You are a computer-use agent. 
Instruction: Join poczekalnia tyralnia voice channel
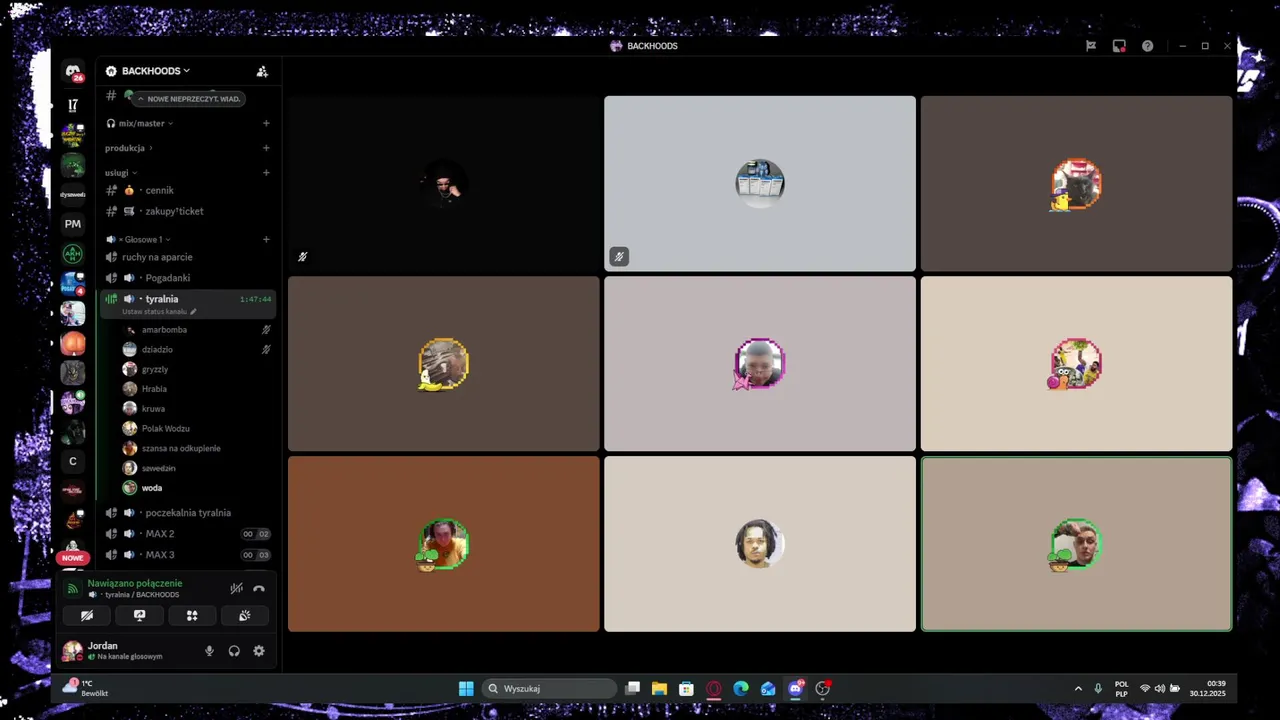click(x=187, y=513)
